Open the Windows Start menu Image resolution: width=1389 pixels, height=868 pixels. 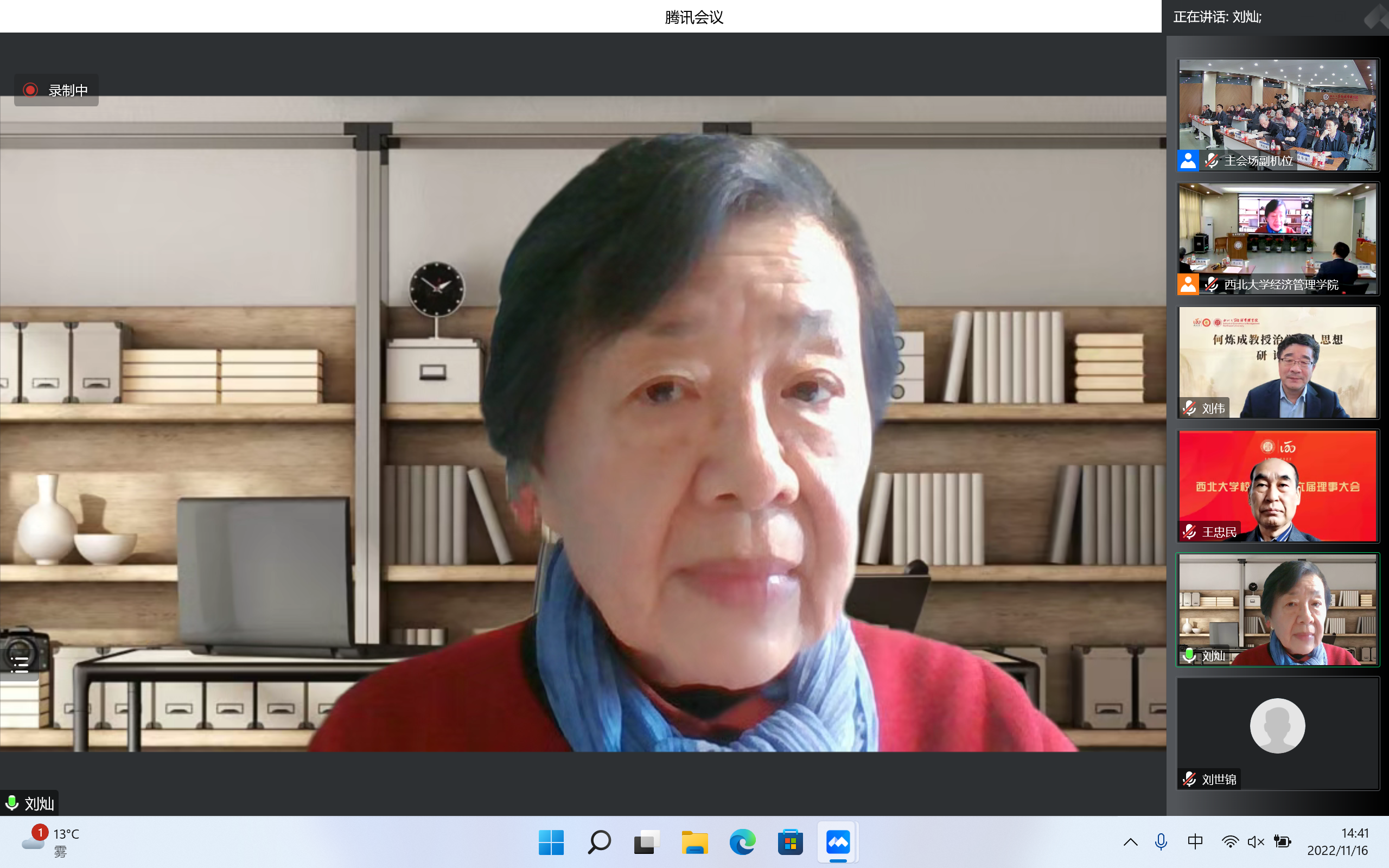coord(551,842)
